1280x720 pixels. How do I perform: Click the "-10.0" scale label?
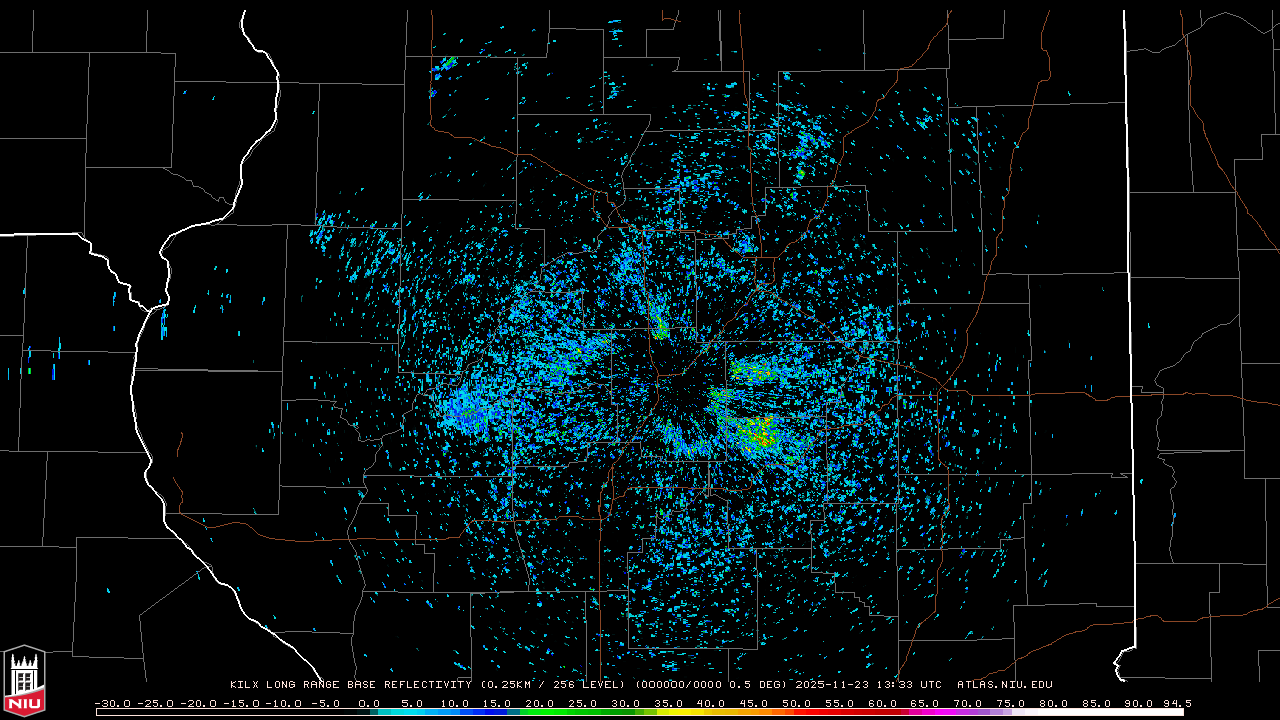click(x=284, y=703)
